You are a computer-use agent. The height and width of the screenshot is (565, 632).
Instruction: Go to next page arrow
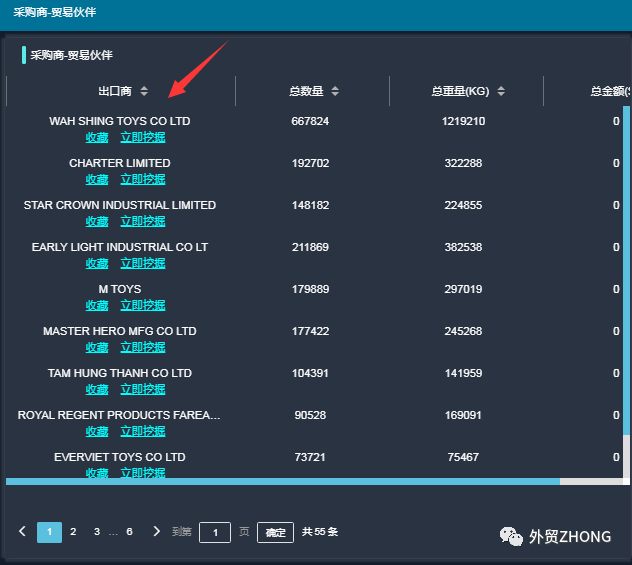(x=156, y=532)
